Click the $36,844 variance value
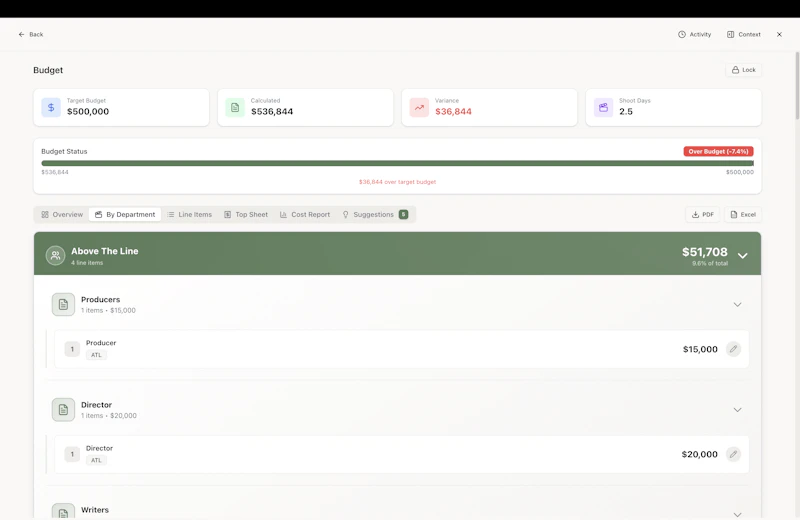This screenshot has height=520, width=800. [453, 112]
